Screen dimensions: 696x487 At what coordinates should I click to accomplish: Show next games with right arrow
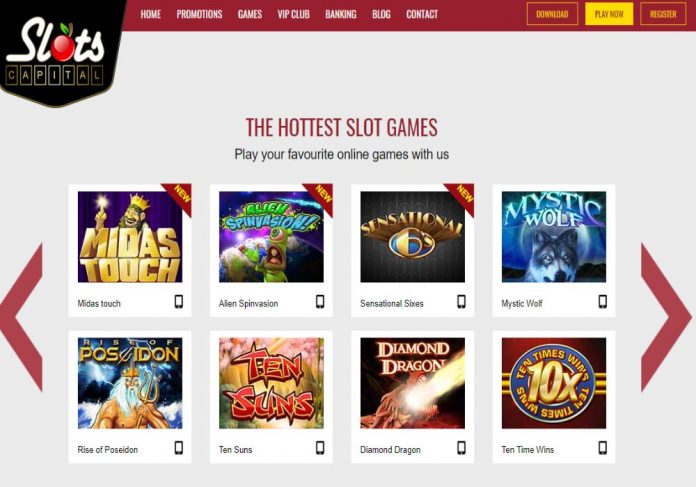point(666,317)
